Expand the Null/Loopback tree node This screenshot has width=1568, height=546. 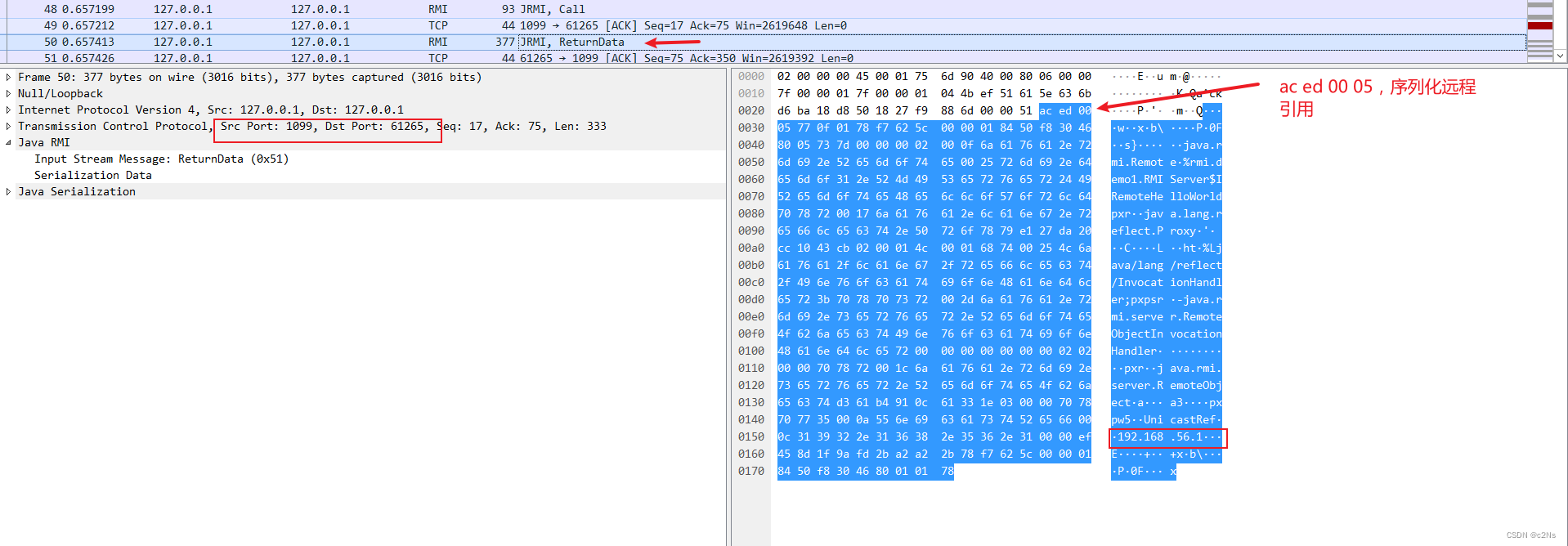point(8,93)
